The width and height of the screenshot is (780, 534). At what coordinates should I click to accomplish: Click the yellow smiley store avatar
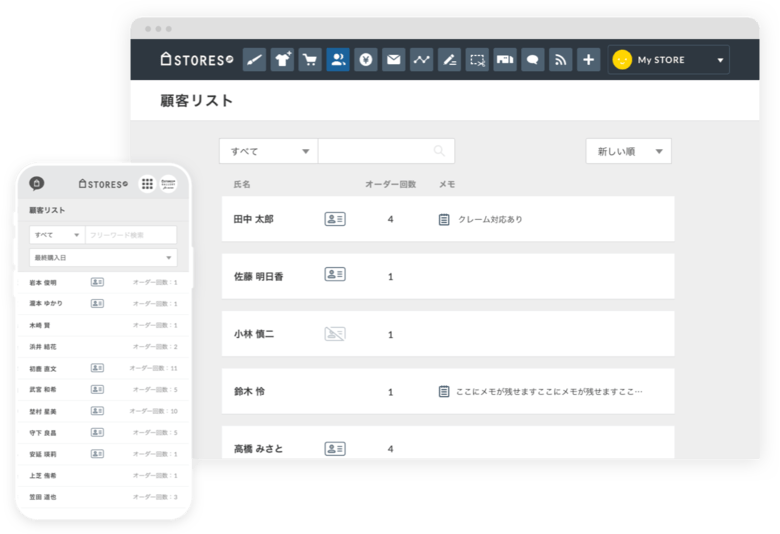pyautogui.click(x=622, y=60)
